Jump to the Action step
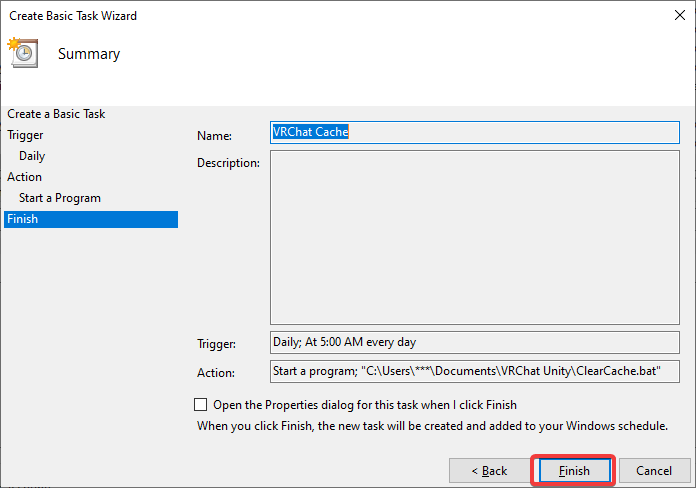Viewport: 696px width, 488px height. click(25, 177)
